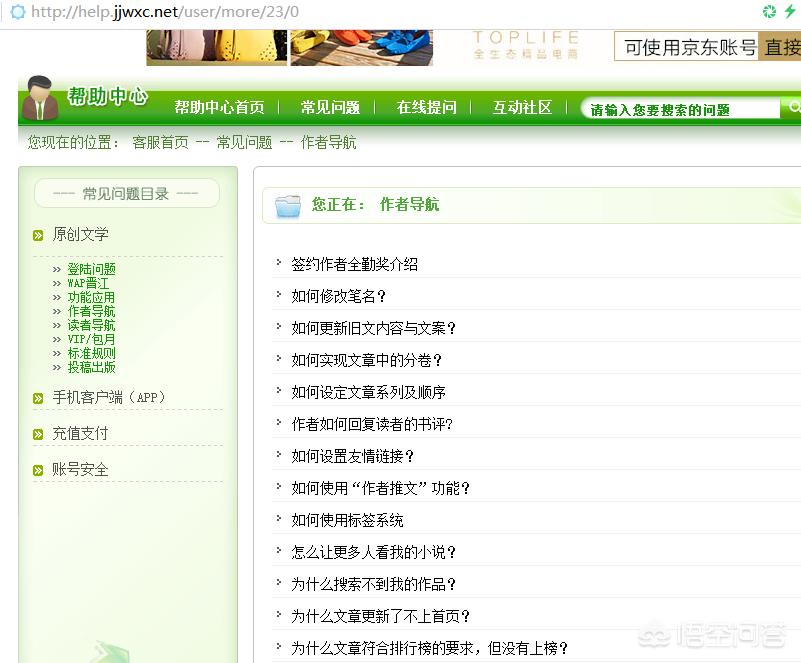Screen dimensions: 801x663
Task: Expand 账号安全 category
Action: 80,469
